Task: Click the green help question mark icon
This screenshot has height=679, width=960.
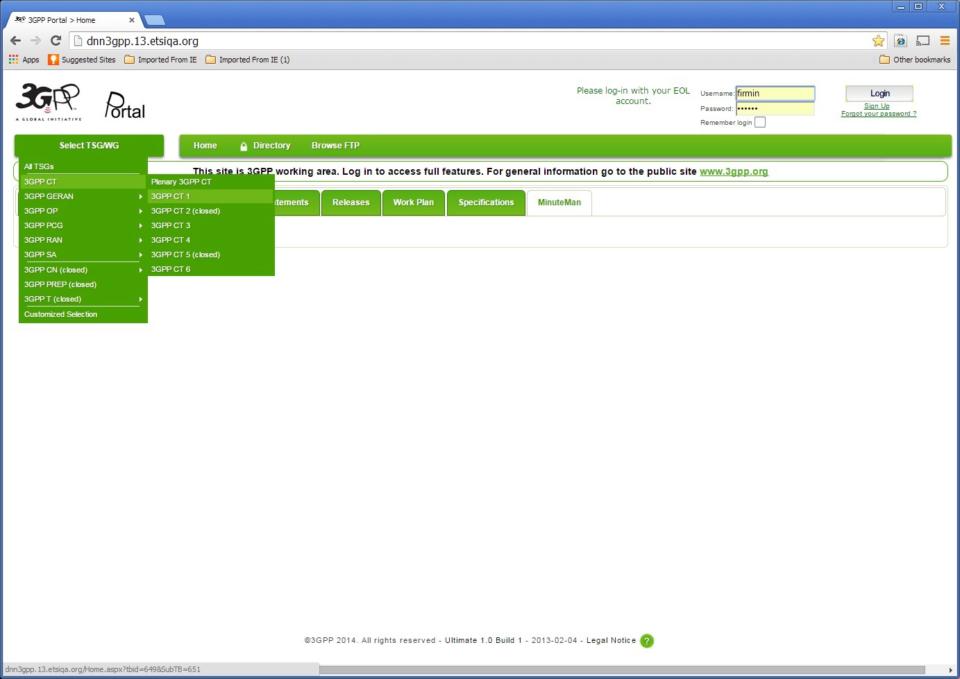Action: (647, 641)
